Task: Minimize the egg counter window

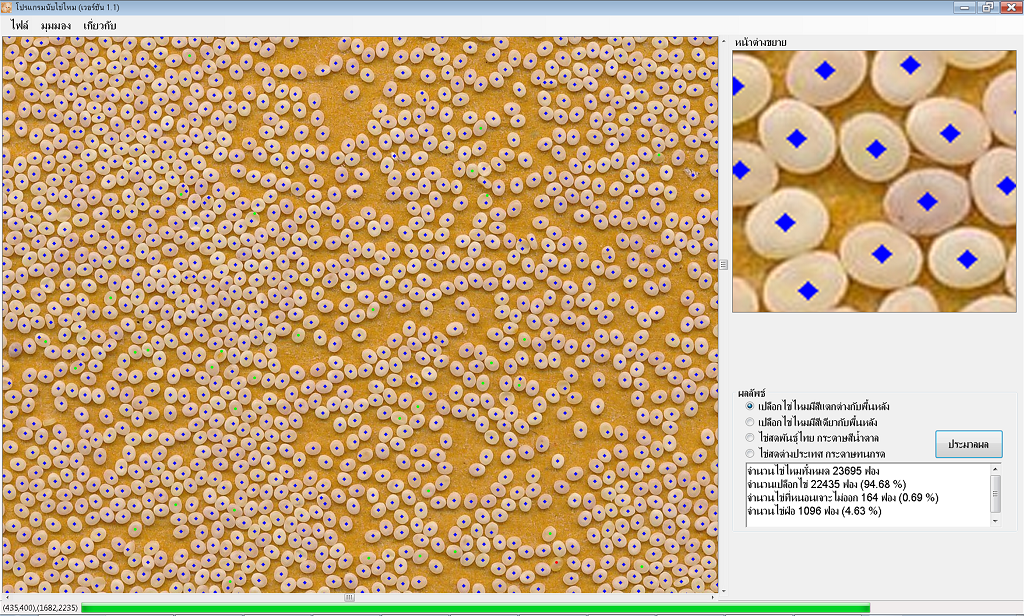Action: pos(965,7)
